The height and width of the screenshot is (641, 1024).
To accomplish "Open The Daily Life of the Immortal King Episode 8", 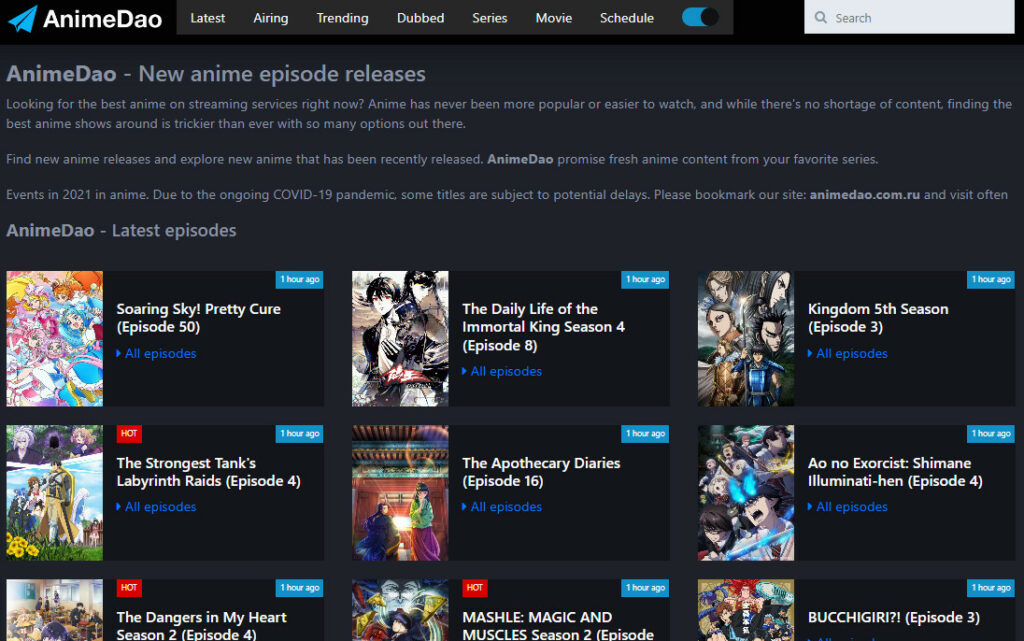I will click(x=543, y=327).
